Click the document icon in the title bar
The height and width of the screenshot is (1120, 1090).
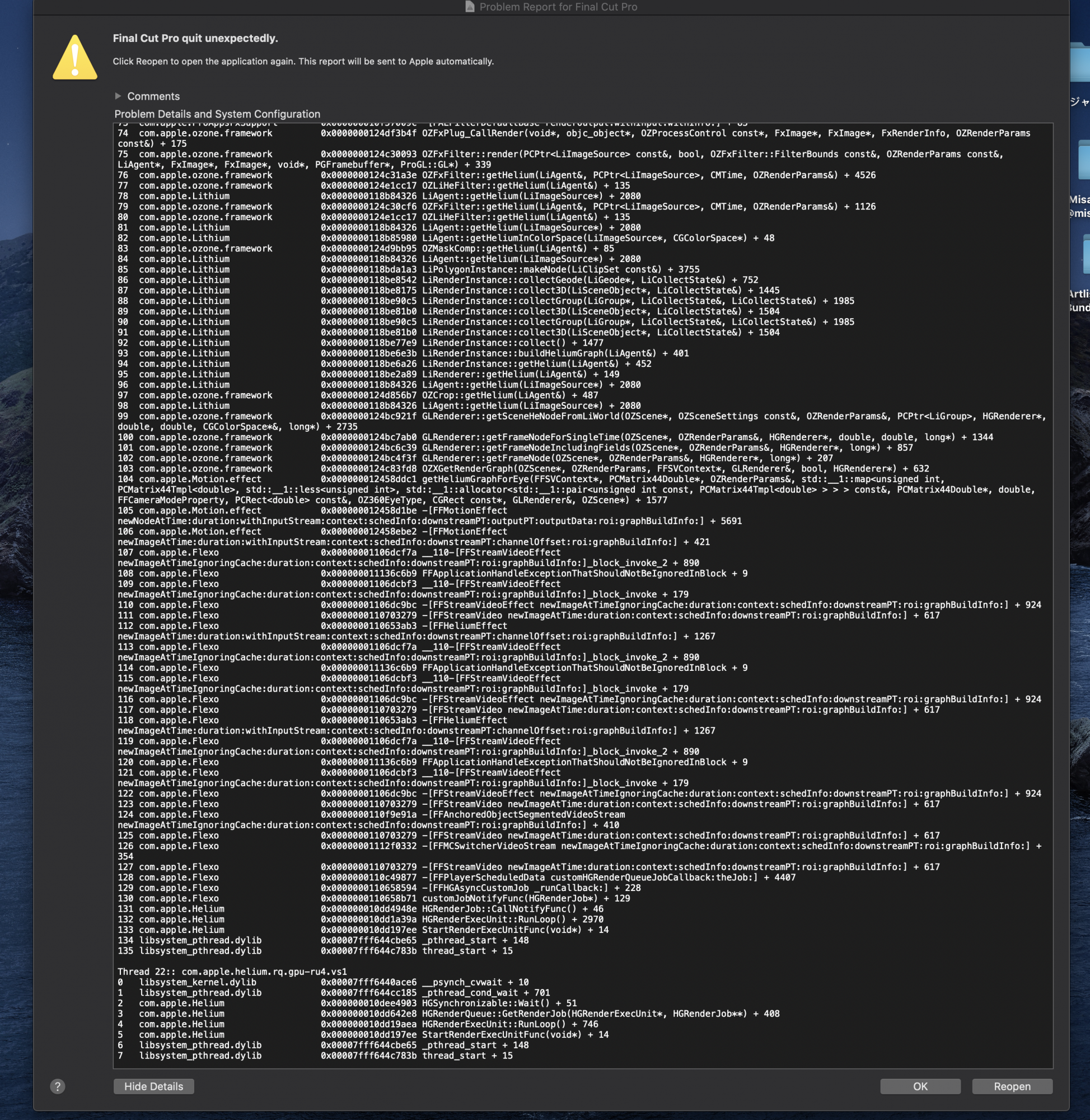click(x=470, y=6)
